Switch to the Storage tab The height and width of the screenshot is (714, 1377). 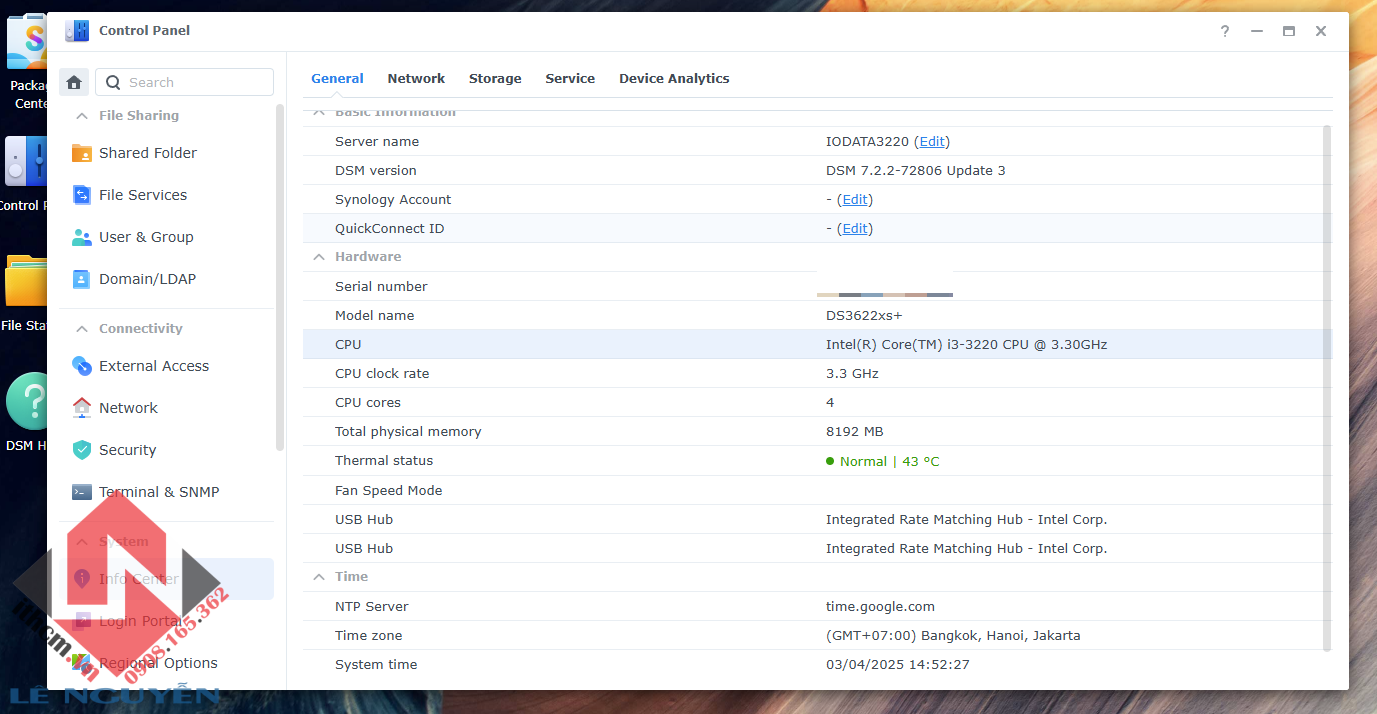495,79
